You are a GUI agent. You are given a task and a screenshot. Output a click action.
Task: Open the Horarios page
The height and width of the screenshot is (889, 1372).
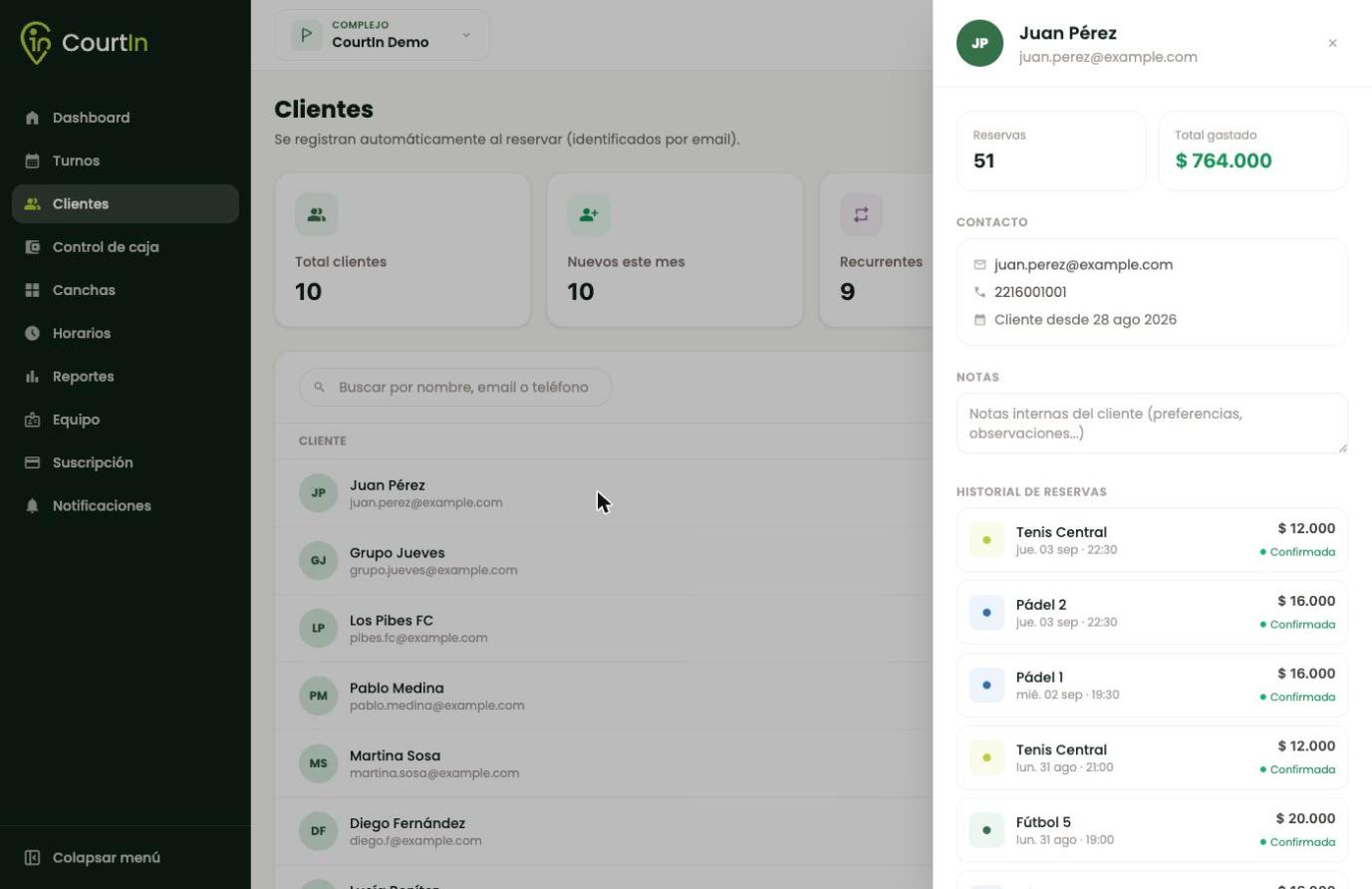click(126, 333)
